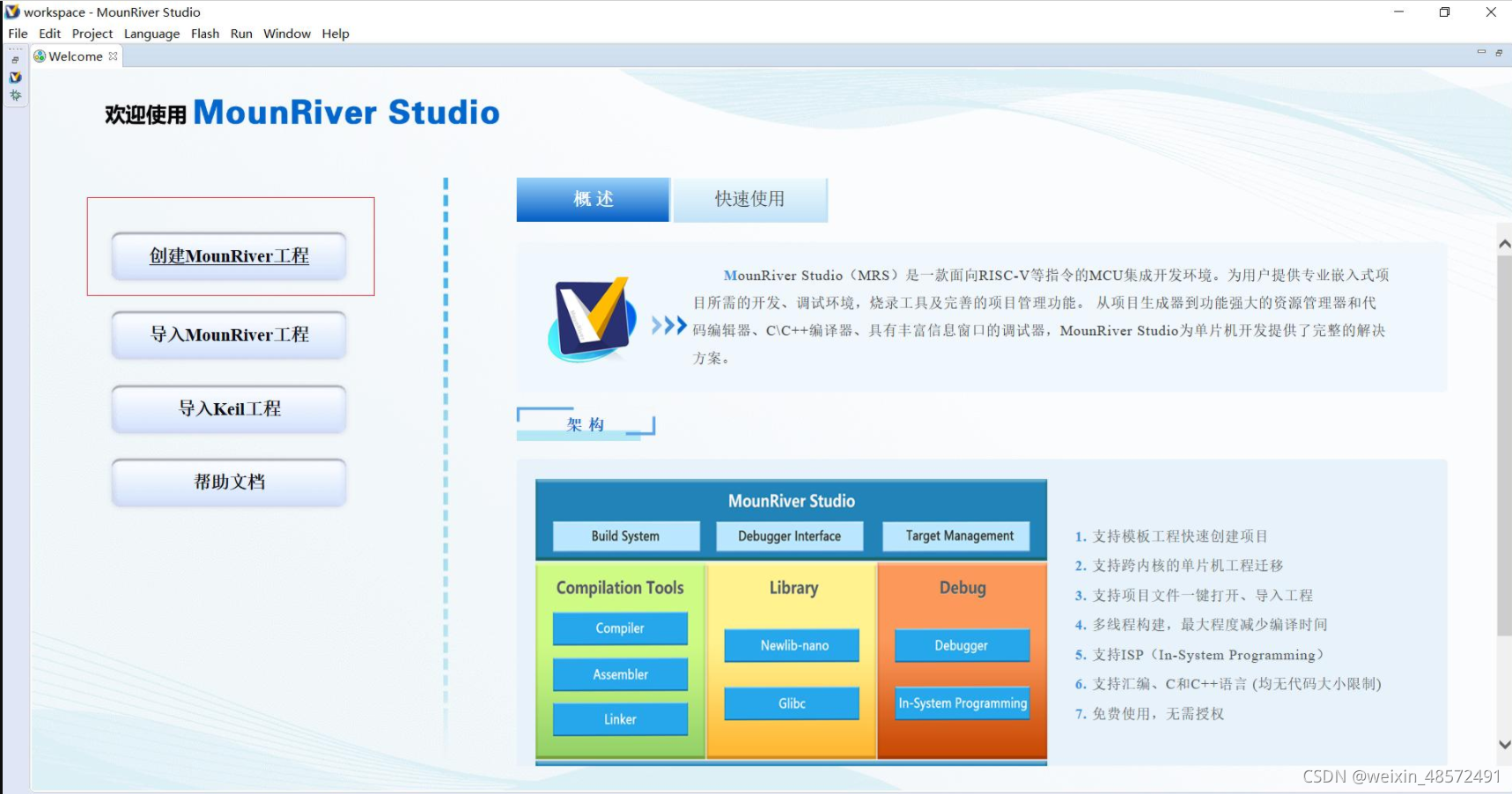The height and width of the screenshot is (794, 1512).
Task: Click the Assembler block
Action: [x=620, y=674]
